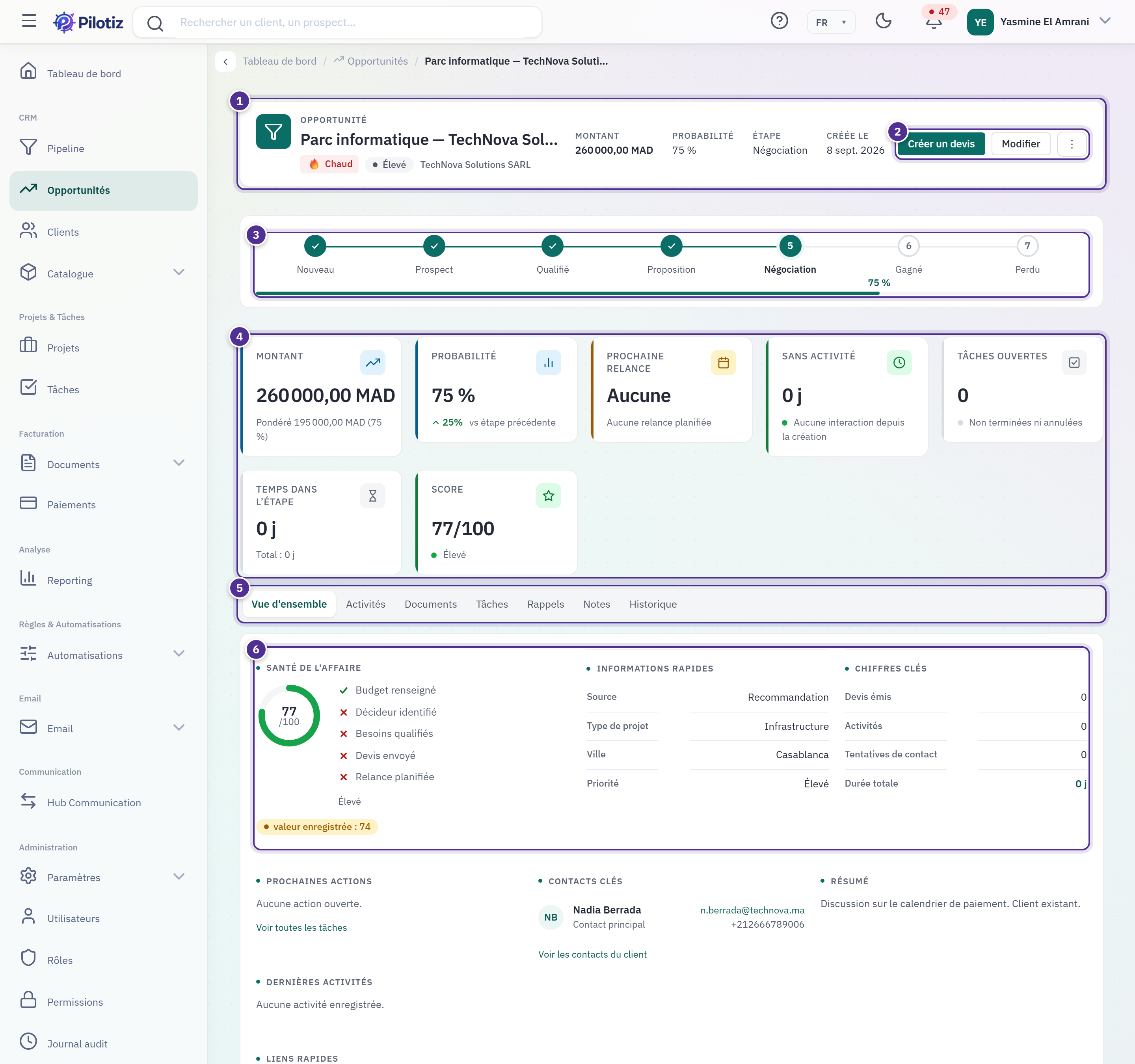
Task: Click Voir les contacts du client link
Action: (592, 954)
